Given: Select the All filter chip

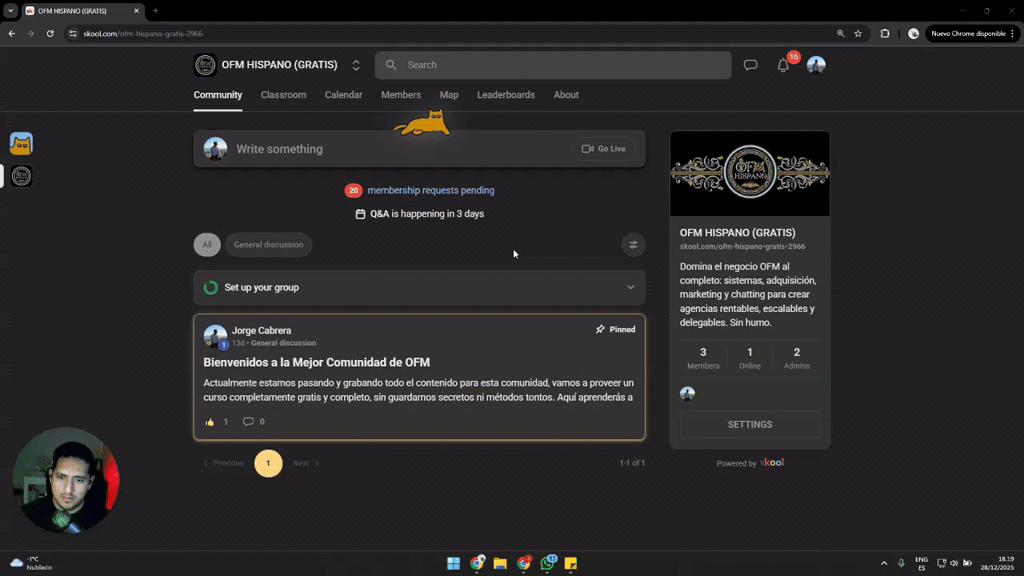Looking at the screenshot, I should 207,245.
